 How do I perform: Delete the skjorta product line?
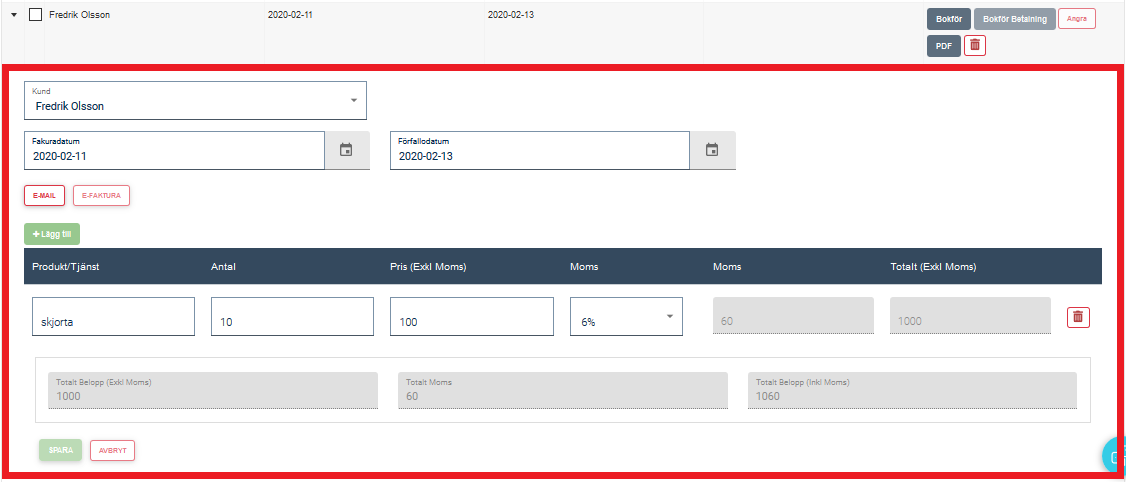pos(1077,317)
